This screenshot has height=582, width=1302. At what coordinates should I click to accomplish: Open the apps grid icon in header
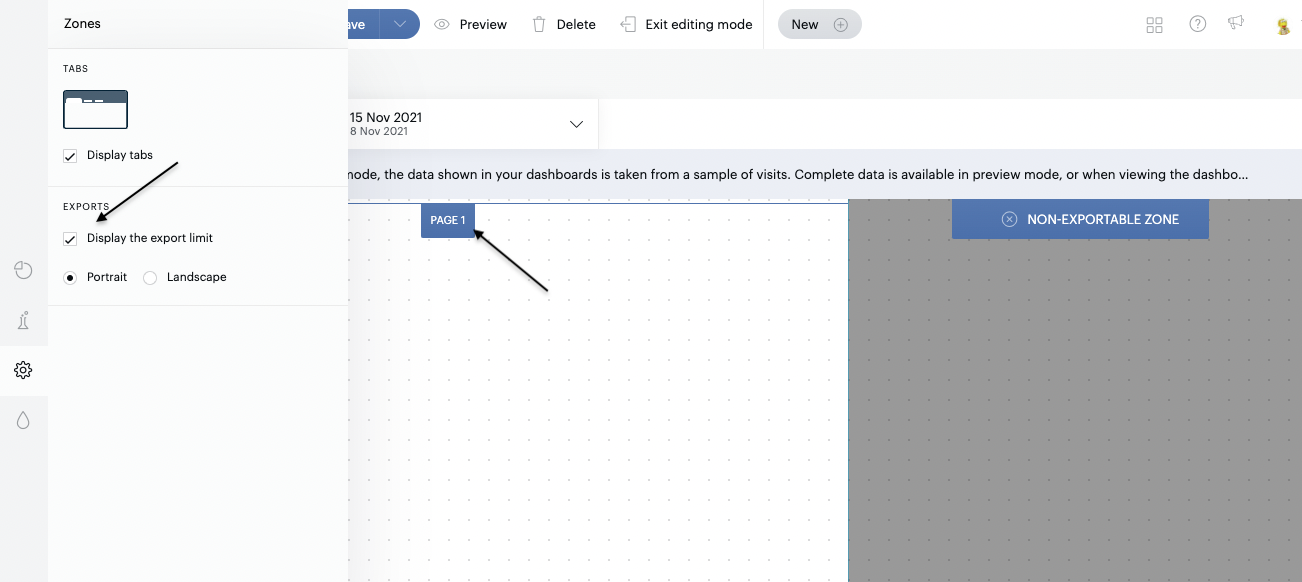click(1154, 25)
